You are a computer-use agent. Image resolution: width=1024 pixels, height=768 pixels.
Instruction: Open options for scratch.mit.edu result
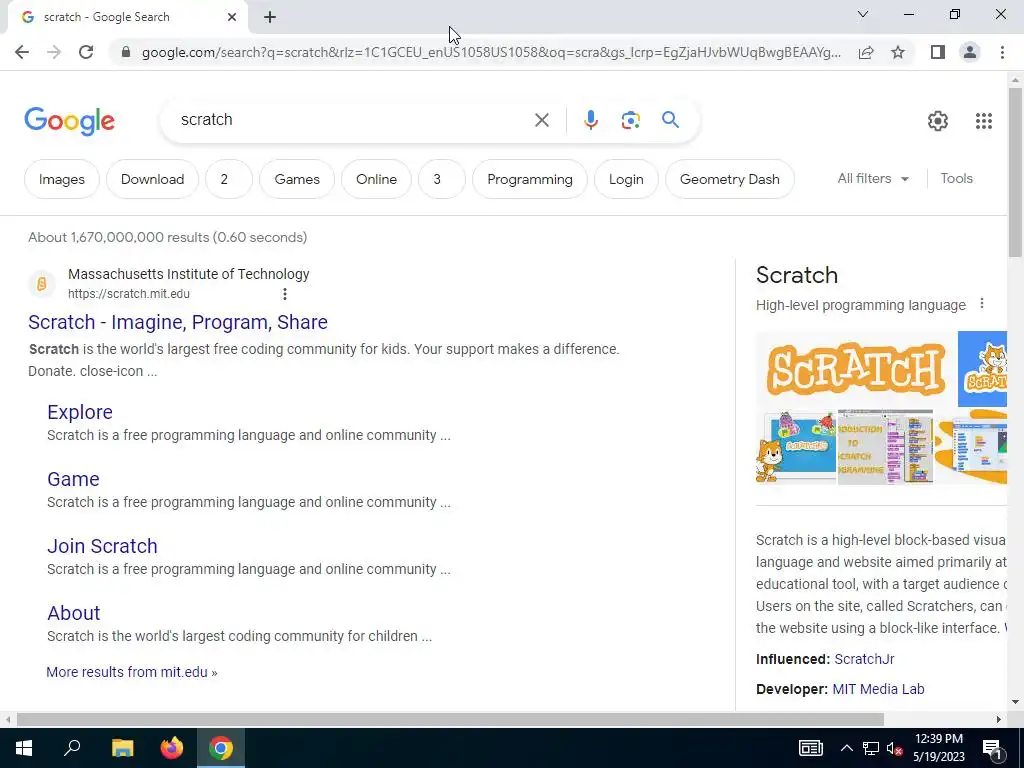(285, 294)
